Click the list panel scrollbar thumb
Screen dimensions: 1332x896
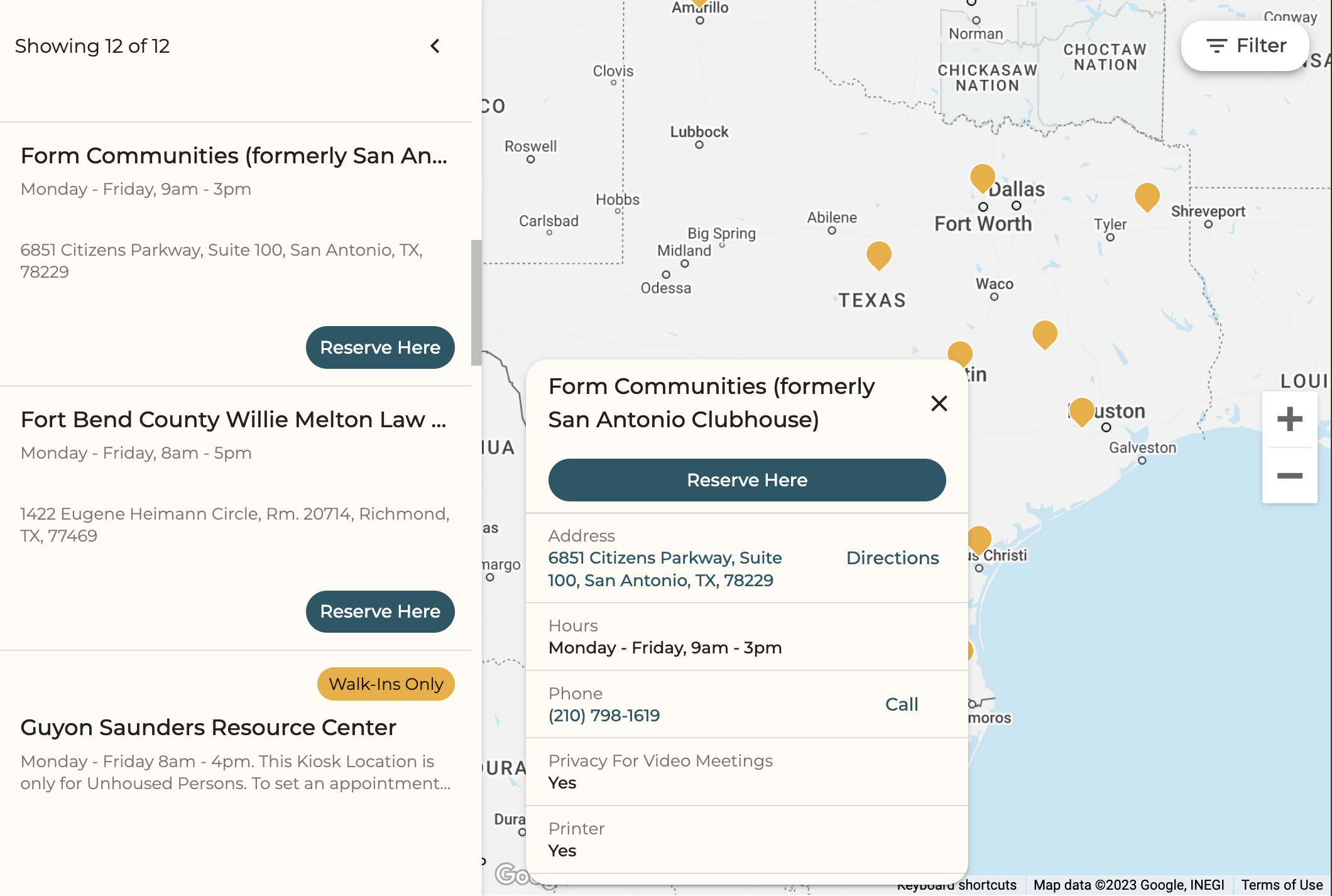coord(476,302)
